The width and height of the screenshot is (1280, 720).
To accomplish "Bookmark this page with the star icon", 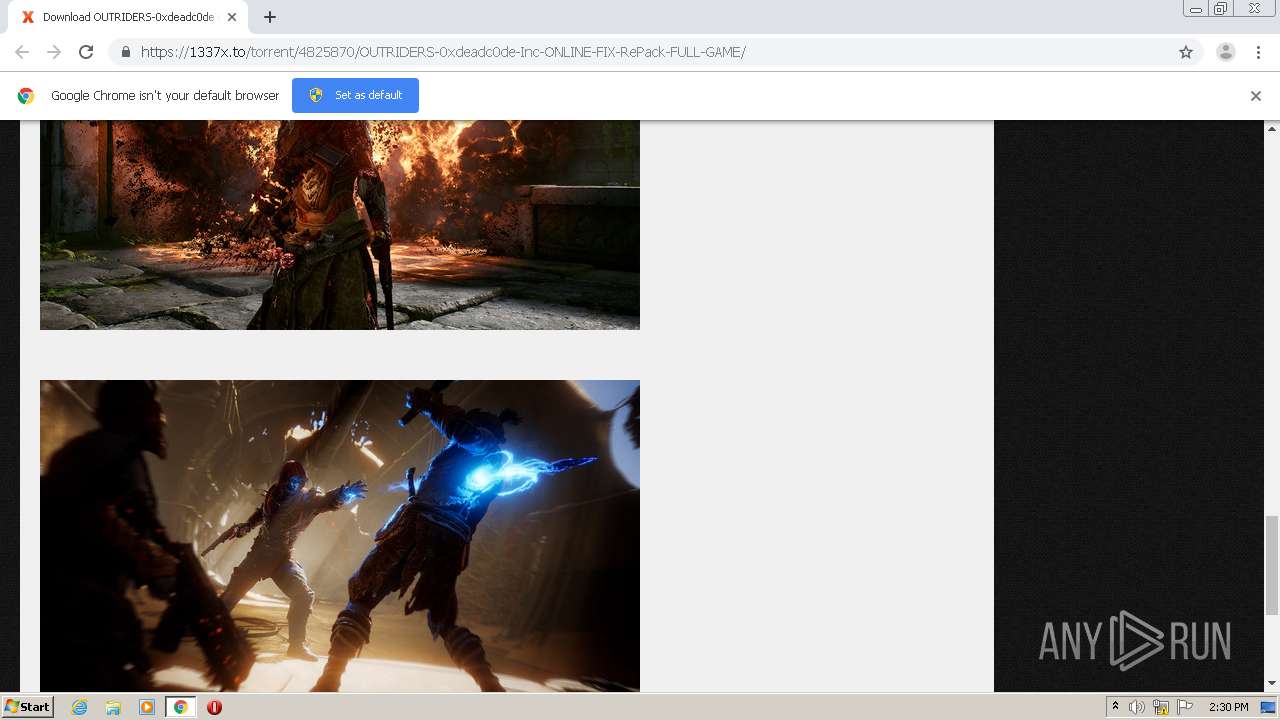I will click(x=1186, y=52).
